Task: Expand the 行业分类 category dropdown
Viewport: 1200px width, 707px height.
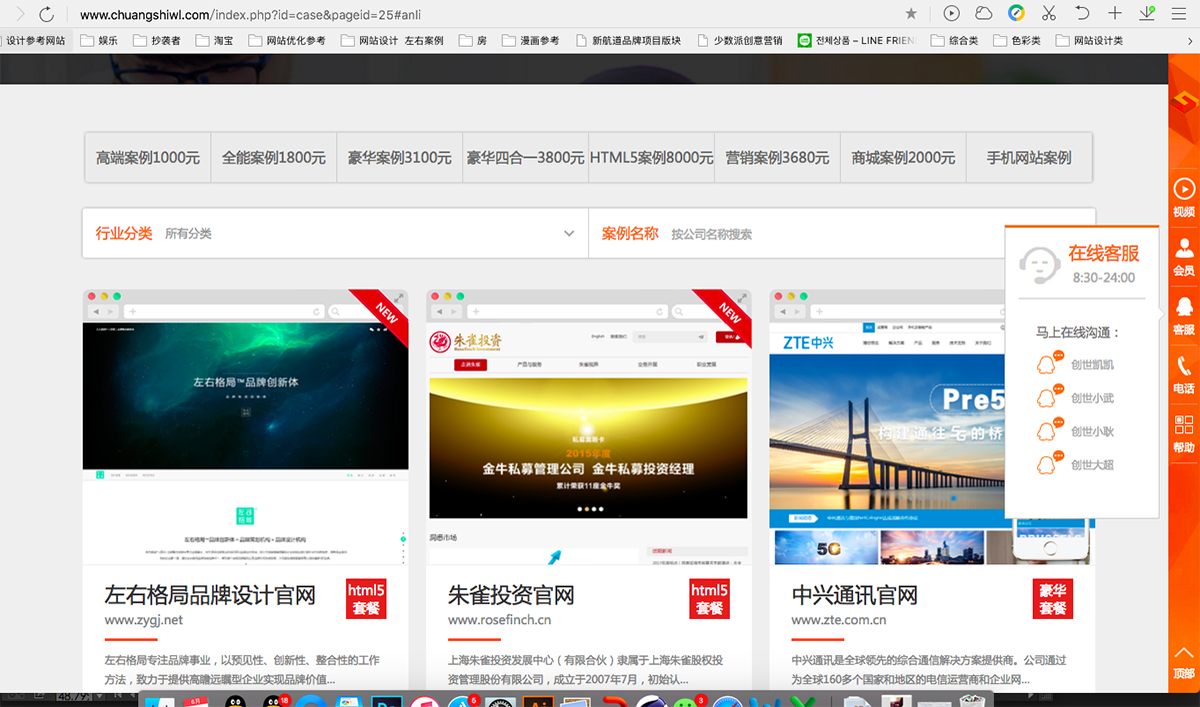Action: pos(569,234)
